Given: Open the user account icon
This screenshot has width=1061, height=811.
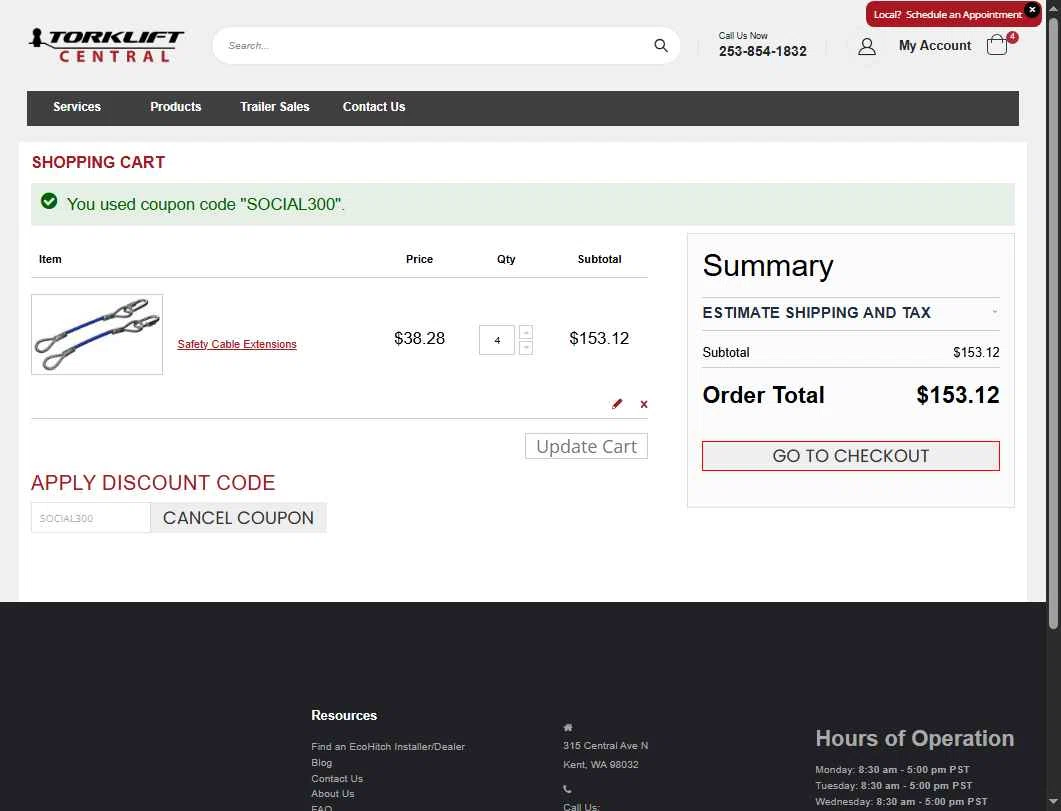Looking at the screenshot, I should click(867, 46).
